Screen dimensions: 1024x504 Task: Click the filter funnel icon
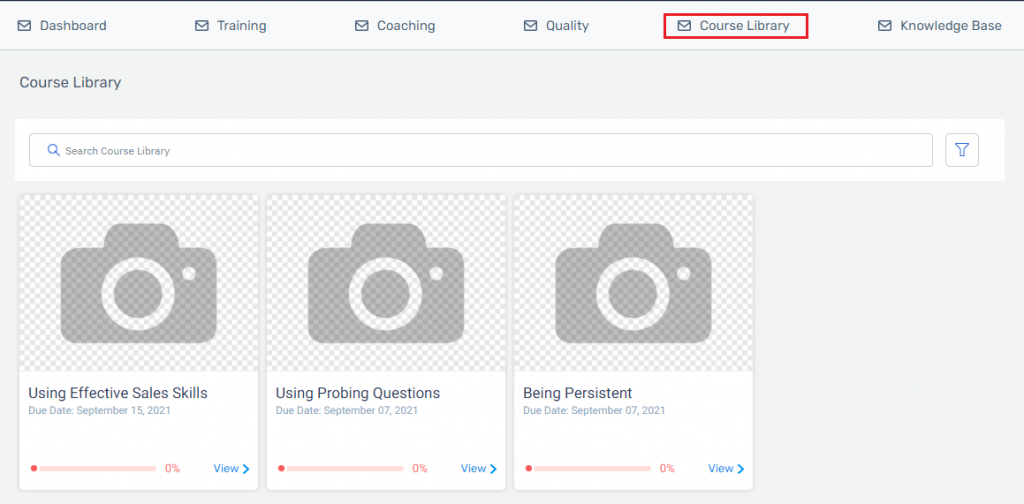coord(961,150)
